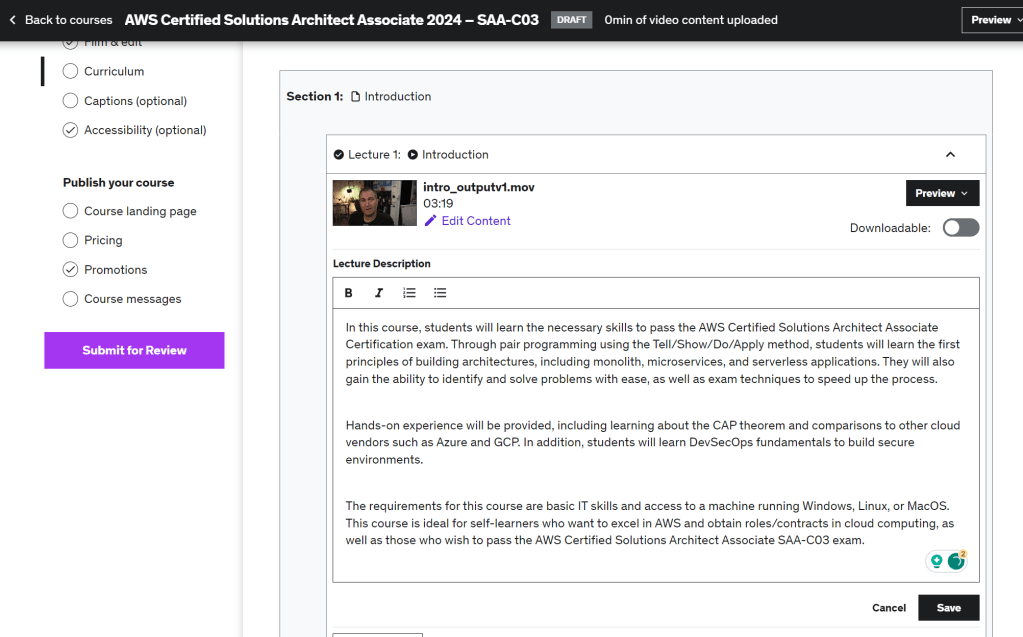
Task: Click the document icon beside section Introduction
Action: (356, 97)
